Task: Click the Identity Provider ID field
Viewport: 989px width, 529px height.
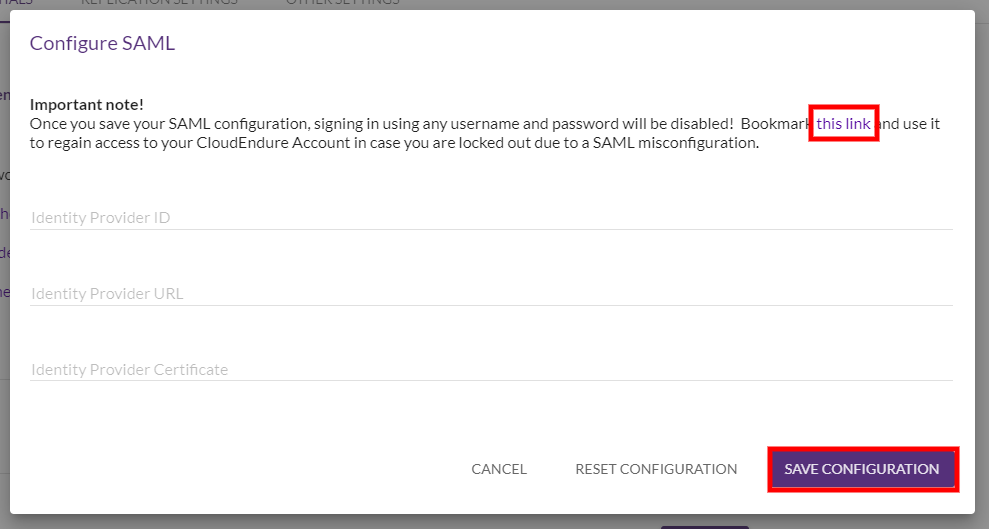Action: (x=490, y=217)
